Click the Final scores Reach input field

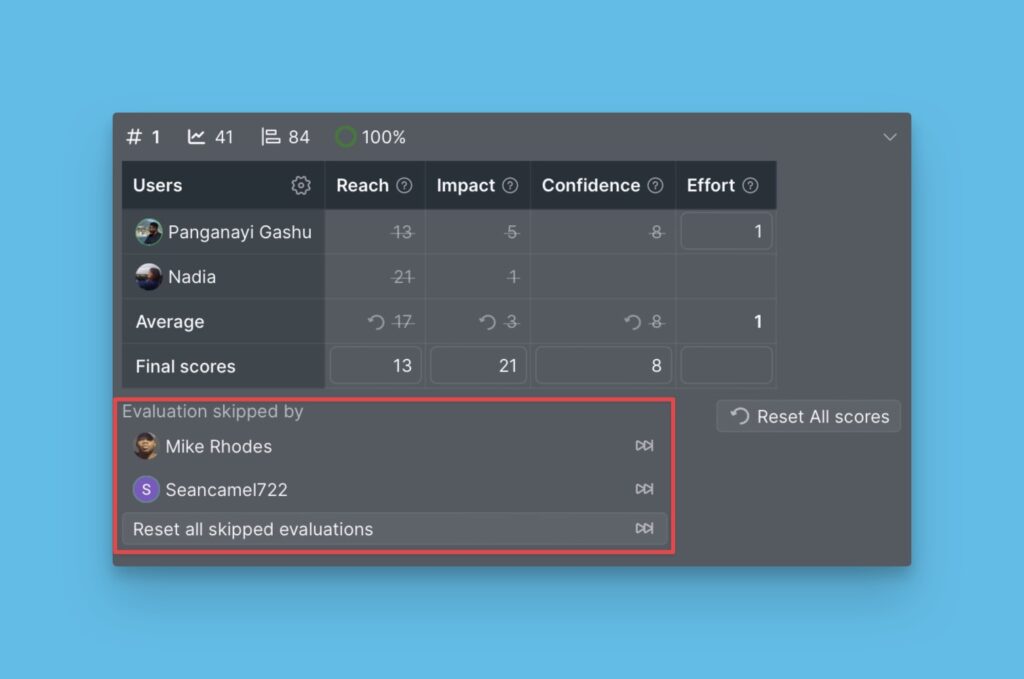(376, 366)
